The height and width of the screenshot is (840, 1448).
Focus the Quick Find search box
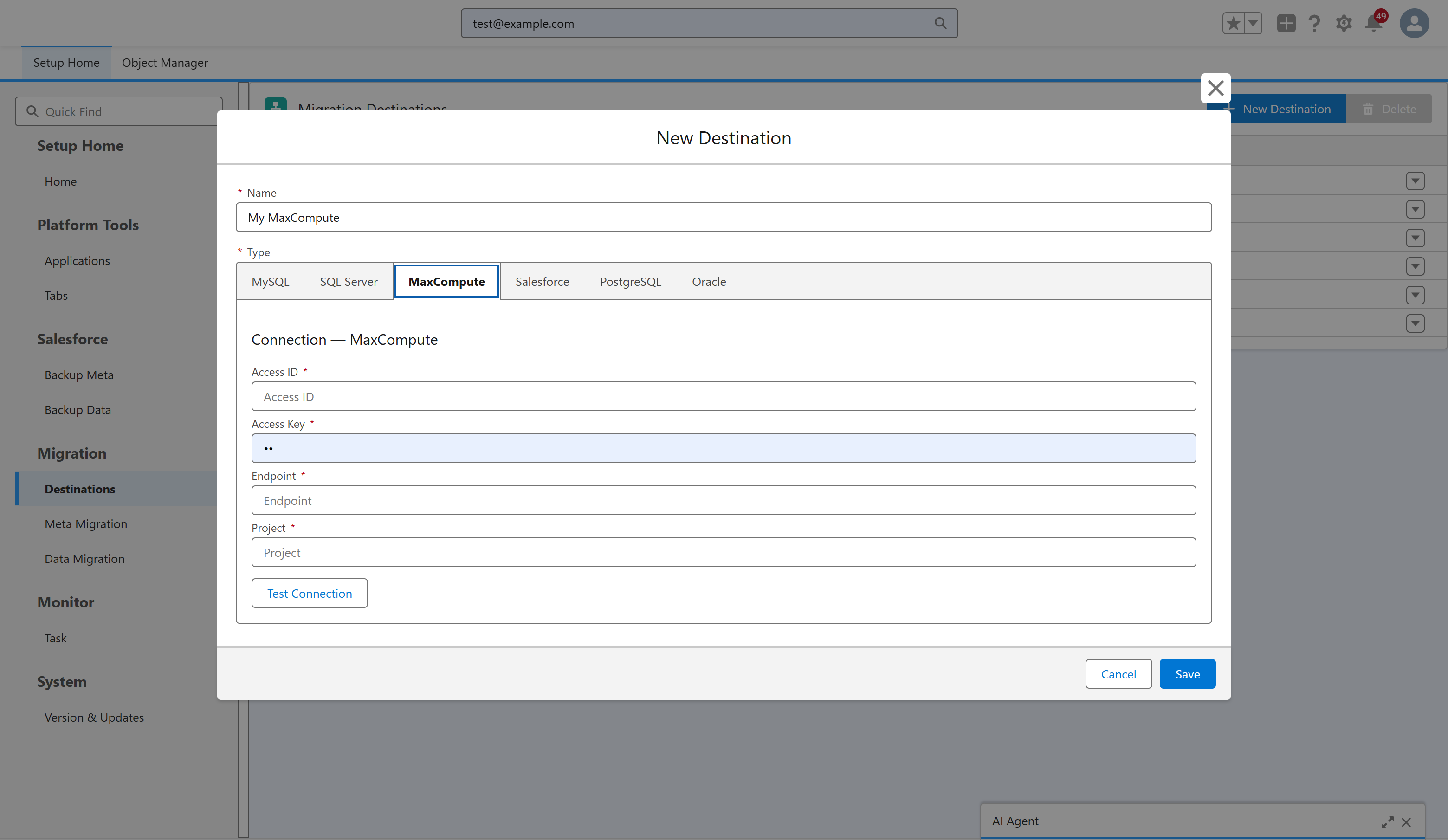(118, 111)
